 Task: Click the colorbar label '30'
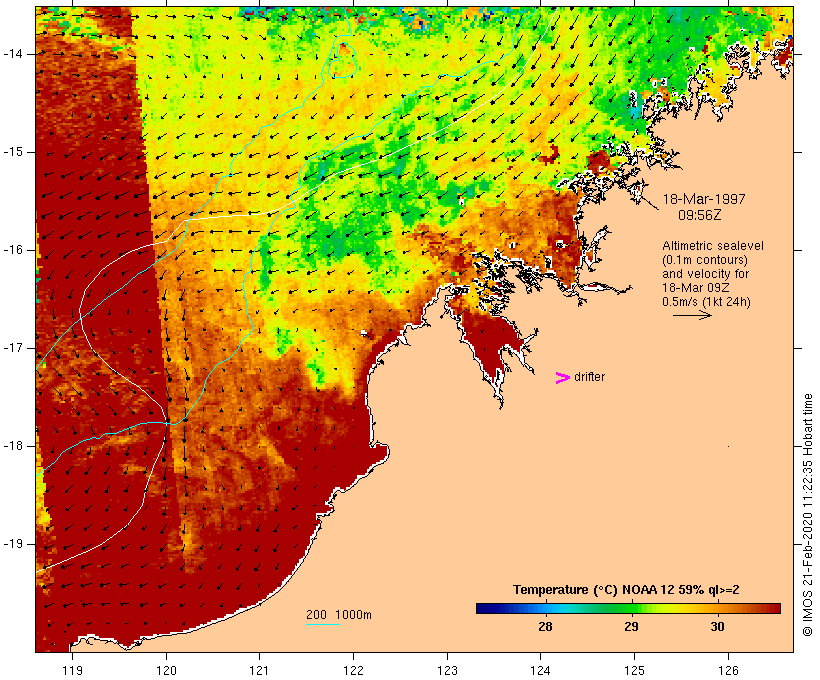pyautogui.click(x=718, y=626)
